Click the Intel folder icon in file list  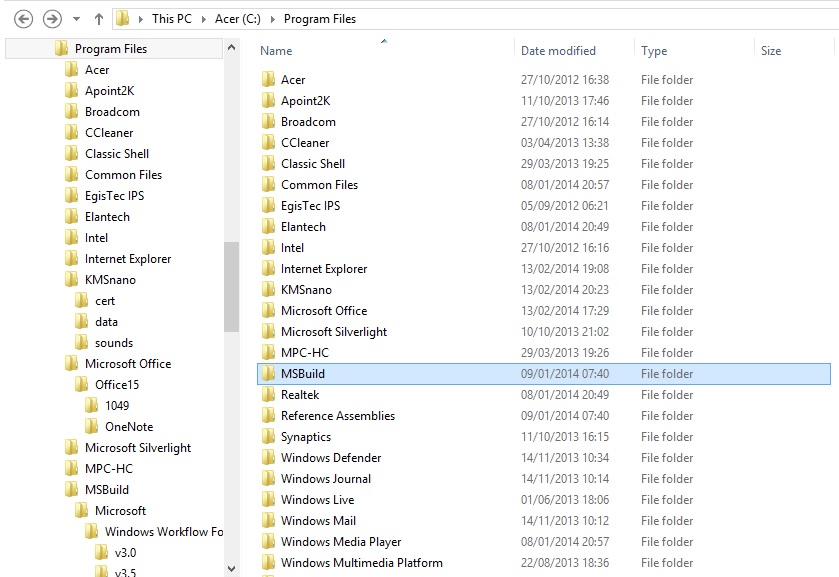(x=269, y=248)
